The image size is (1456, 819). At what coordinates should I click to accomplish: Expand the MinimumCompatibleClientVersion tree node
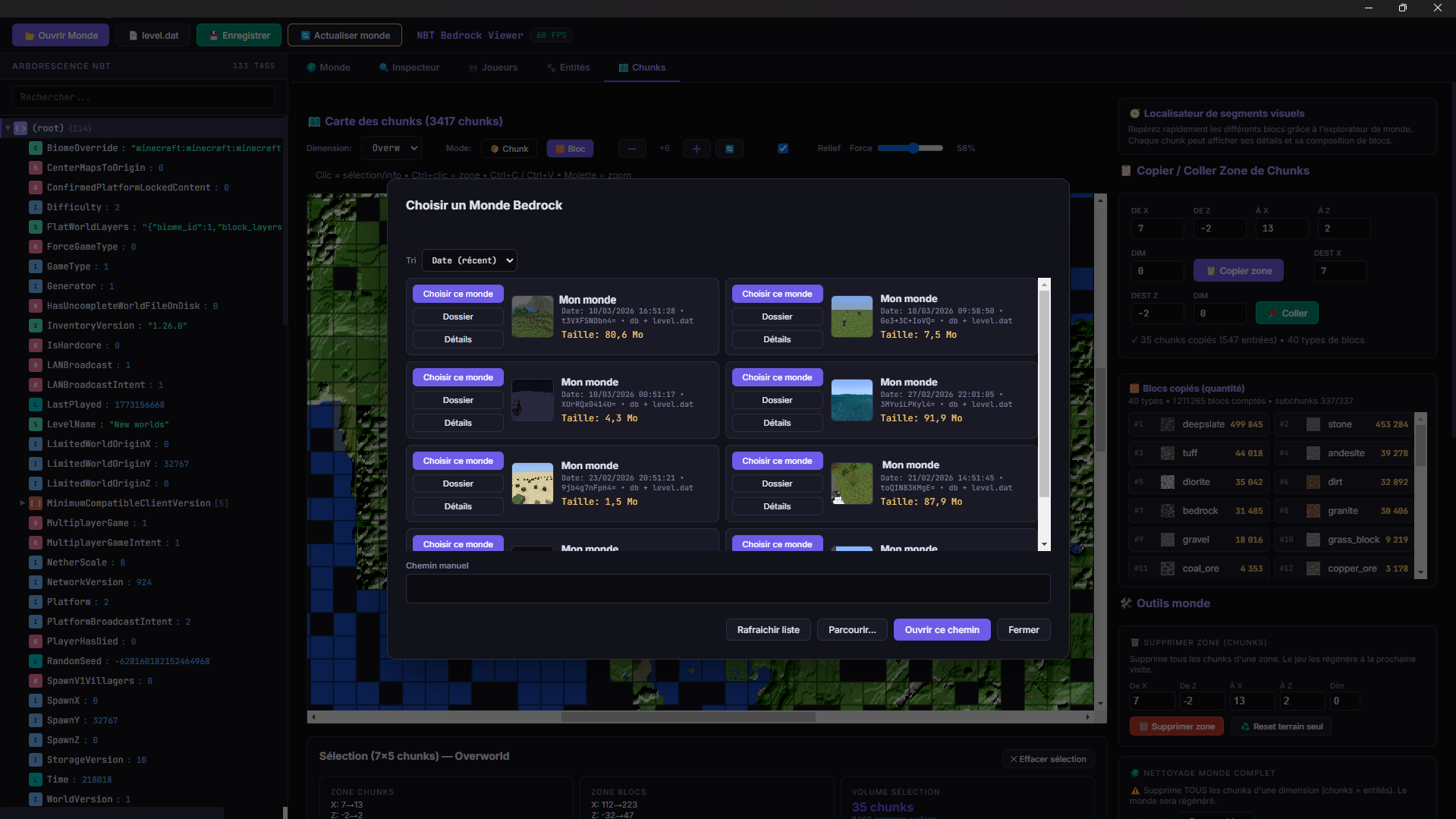(22, 502)
